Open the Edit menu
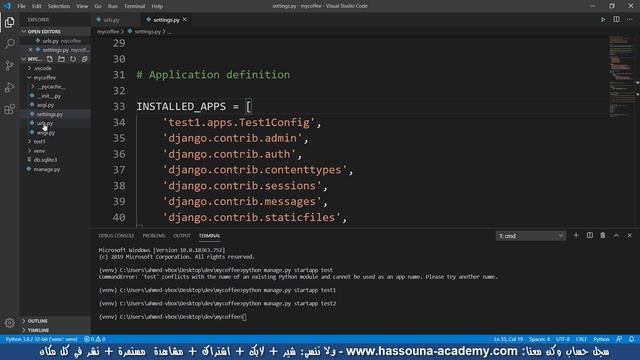This screenshot has height=360, width=640. pyautogui.click(x=37, y=6)
